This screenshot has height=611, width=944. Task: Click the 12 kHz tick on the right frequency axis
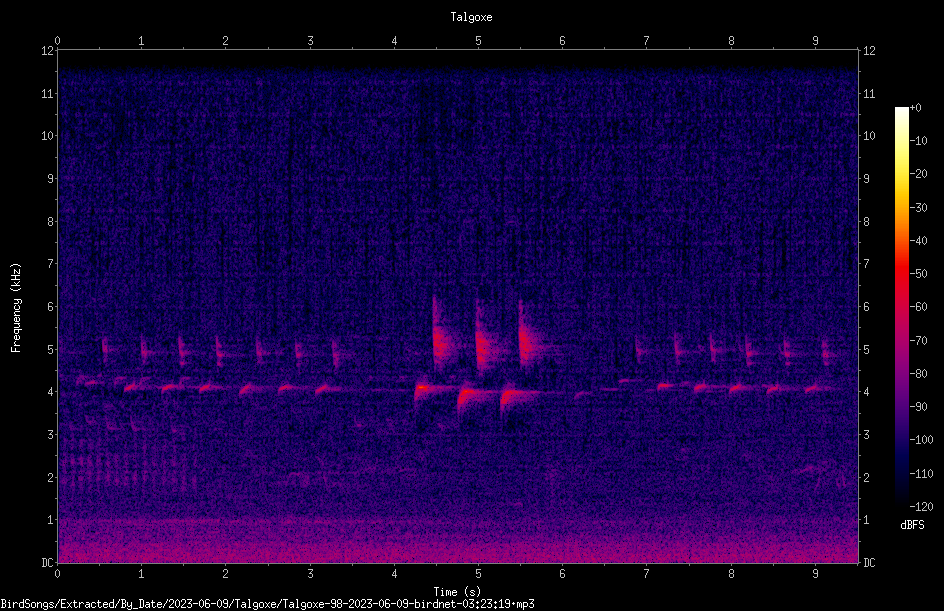click(x=869, y=51)
